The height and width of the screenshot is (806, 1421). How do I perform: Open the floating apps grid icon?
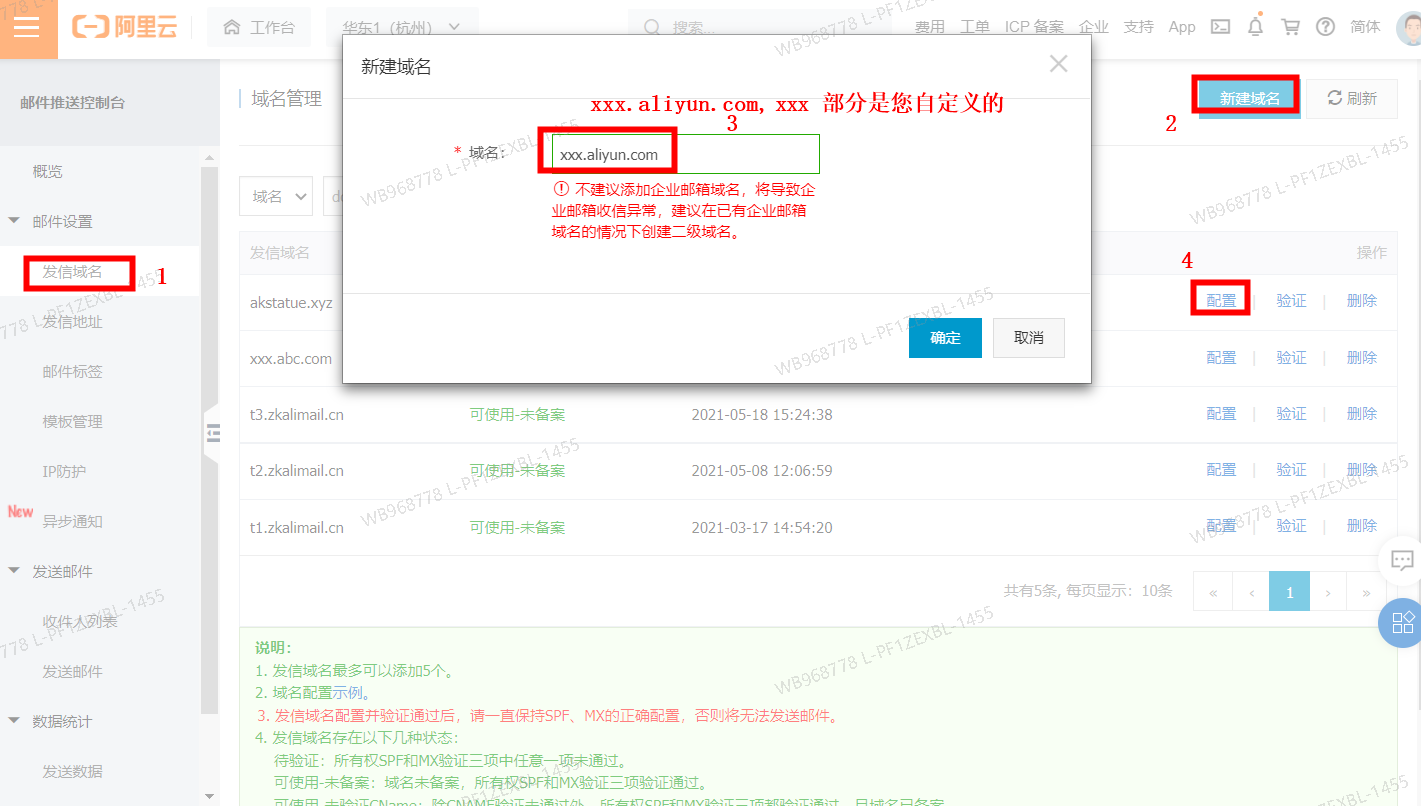click(x=1401, y=623)
